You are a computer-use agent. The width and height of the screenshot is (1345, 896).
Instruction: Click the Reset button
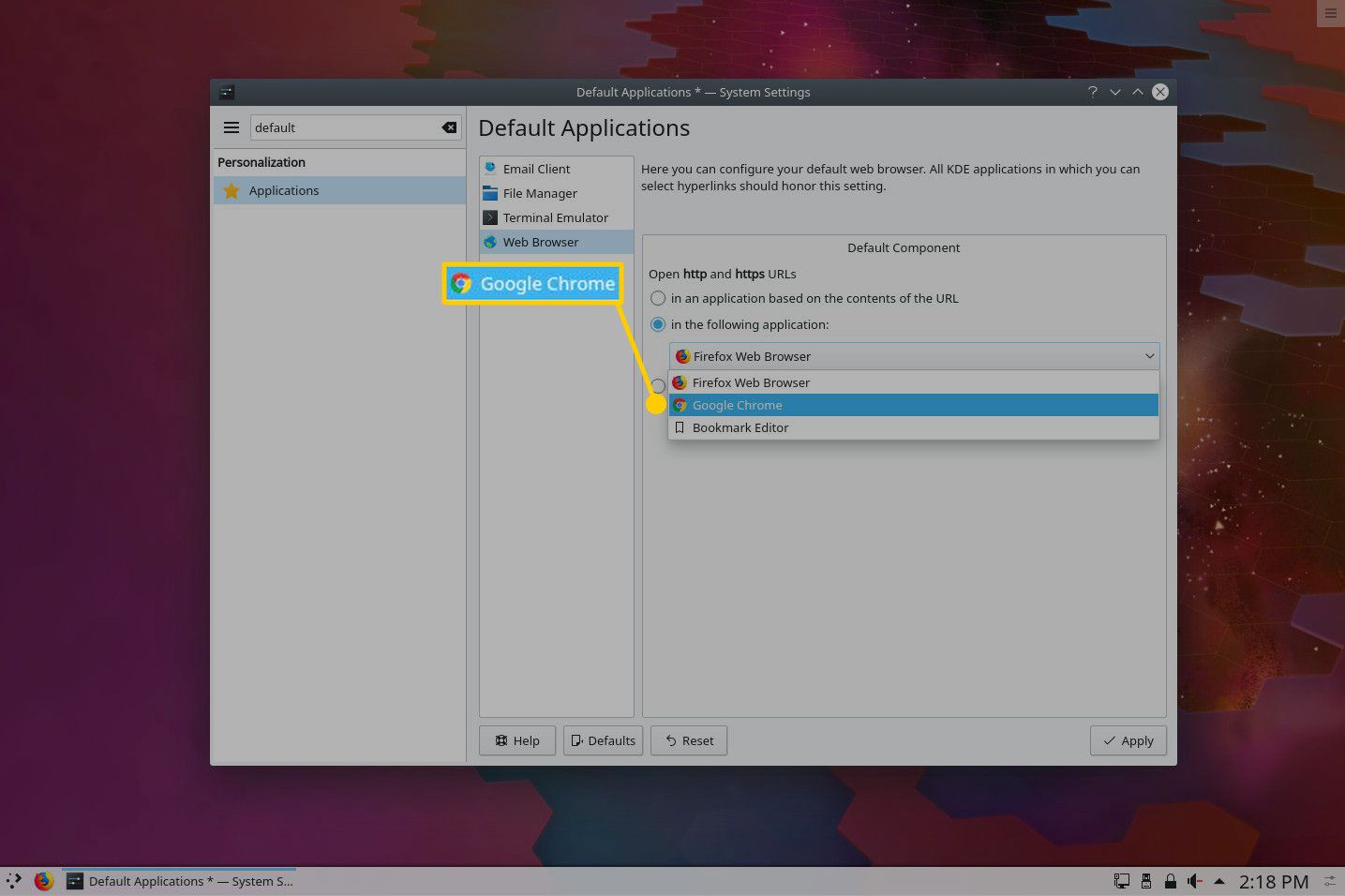(689, 740)
